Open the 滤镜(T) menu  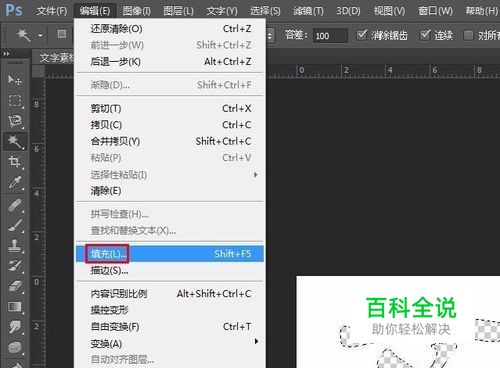pos(308,11)
